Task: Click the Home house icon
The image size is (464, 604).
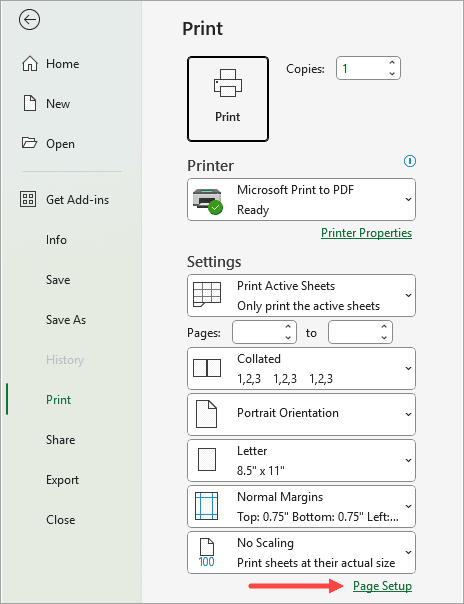Action: (30, 64)
